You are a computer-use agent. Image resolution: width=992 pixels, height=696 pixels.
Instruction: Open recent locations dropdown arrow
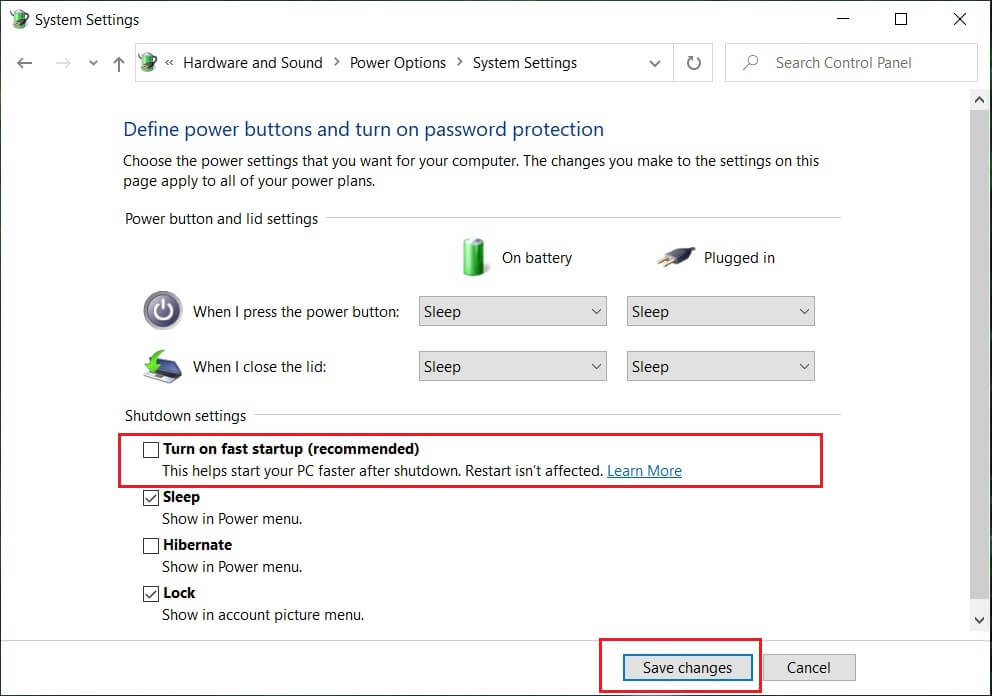point(93,63)
